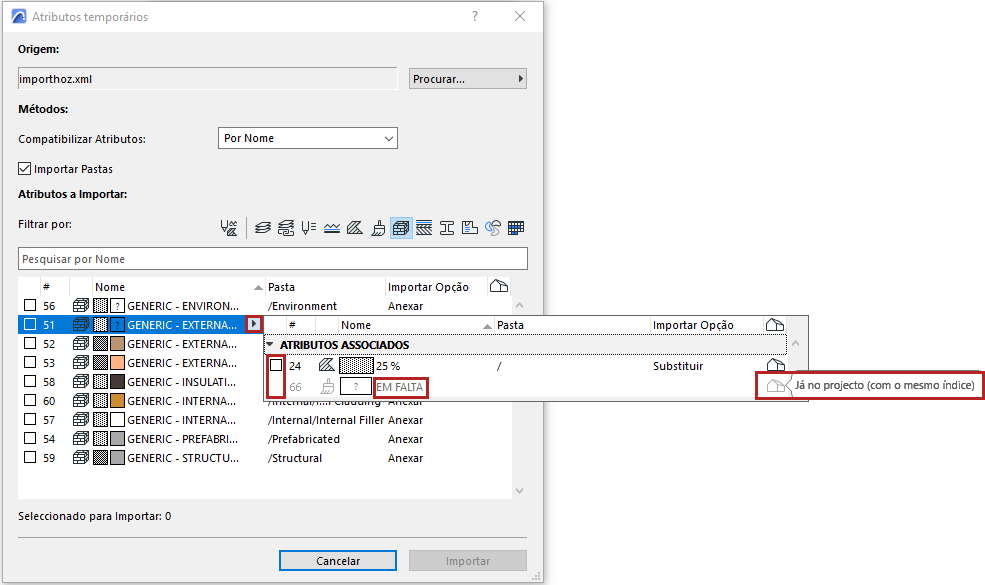Screen dimensions: 985x585
Task: Filter by Composites icon
Action: (424, 227)
